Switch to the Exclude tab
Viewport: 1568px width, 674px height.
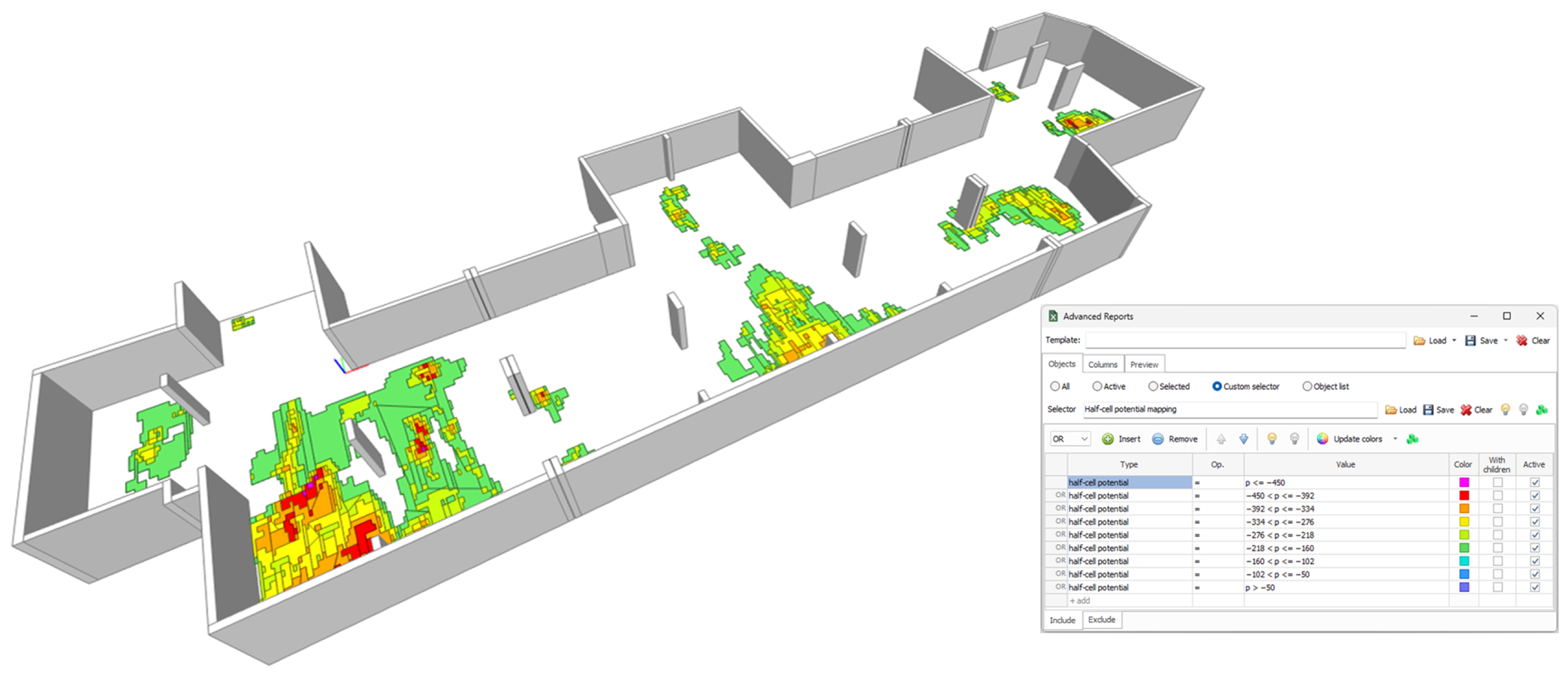[1102, 620]
